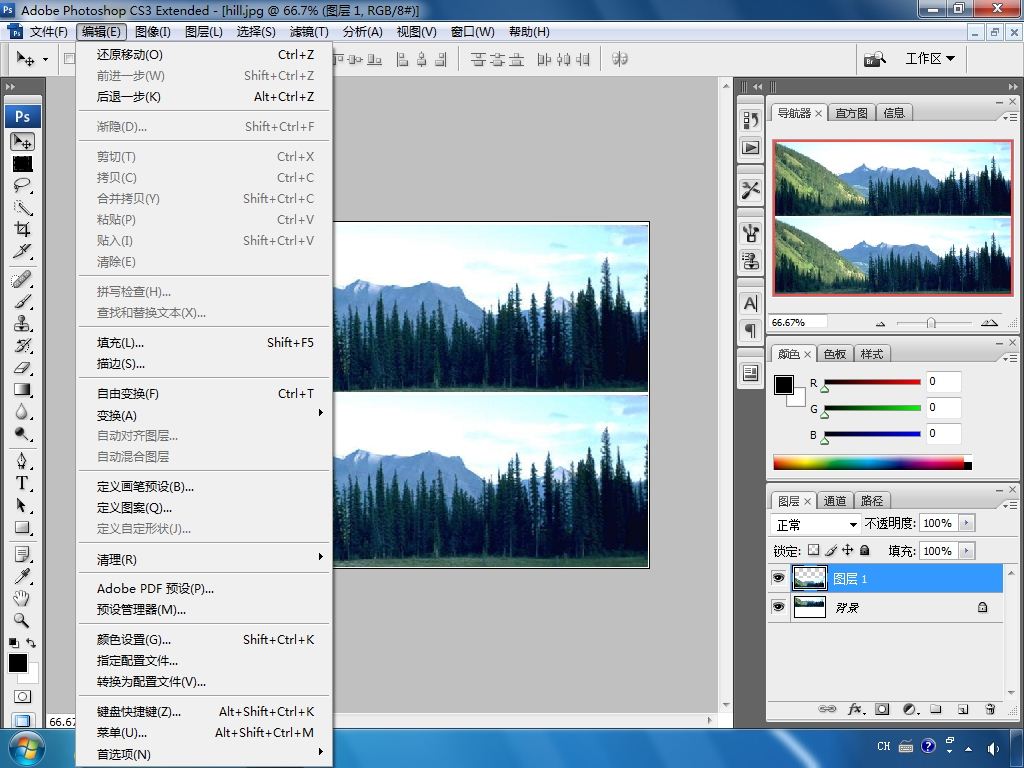Select the Eraser tool
The width and height of the screenshot is (1024, 768).
point(22,368)
